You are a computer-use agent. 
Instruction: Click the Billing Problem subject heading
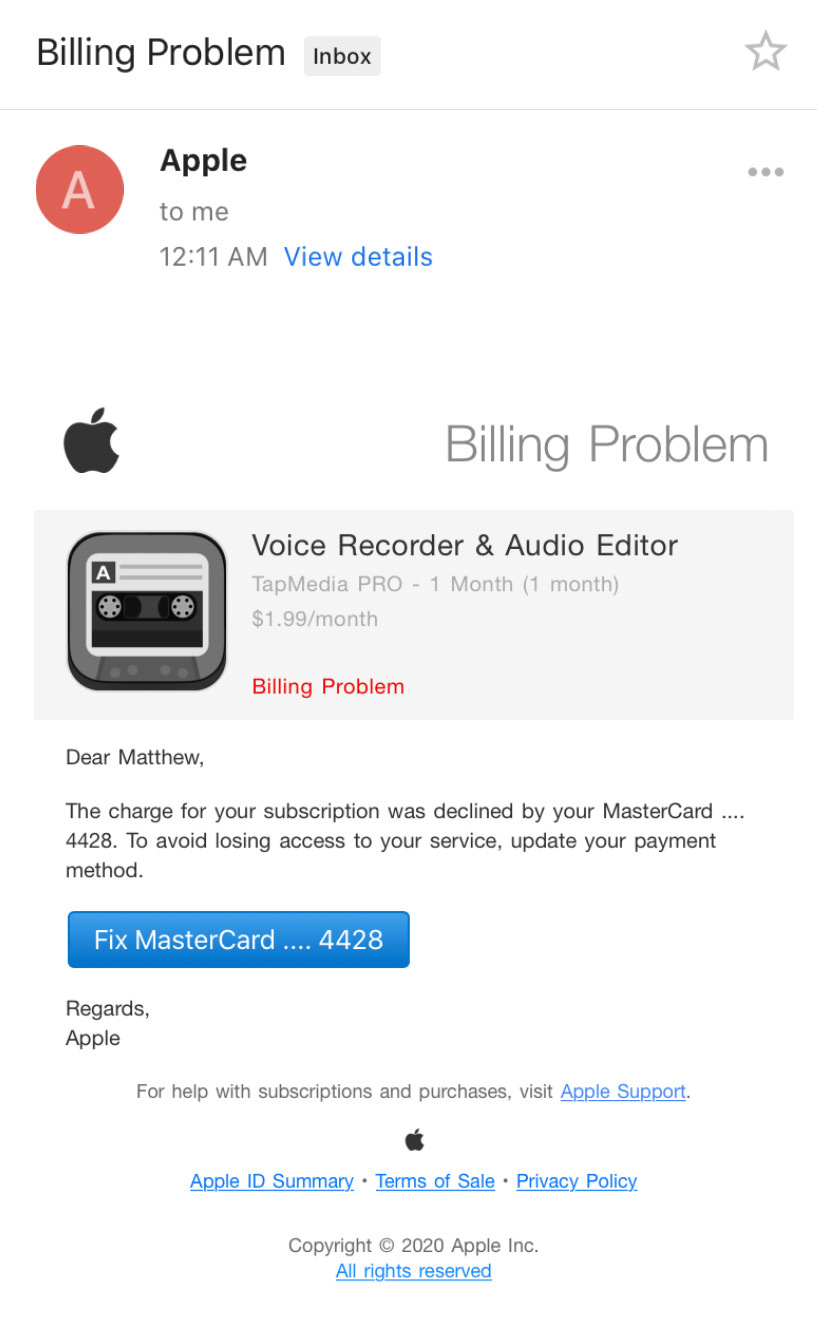point(161,52)
